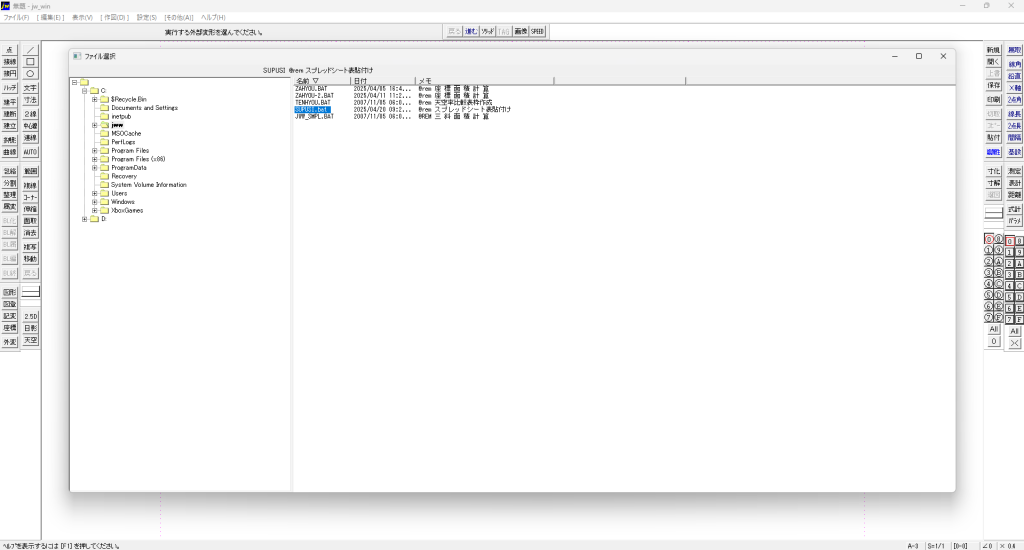Sort files by 名前 column header
The image size is (1024, 550).
321,81
